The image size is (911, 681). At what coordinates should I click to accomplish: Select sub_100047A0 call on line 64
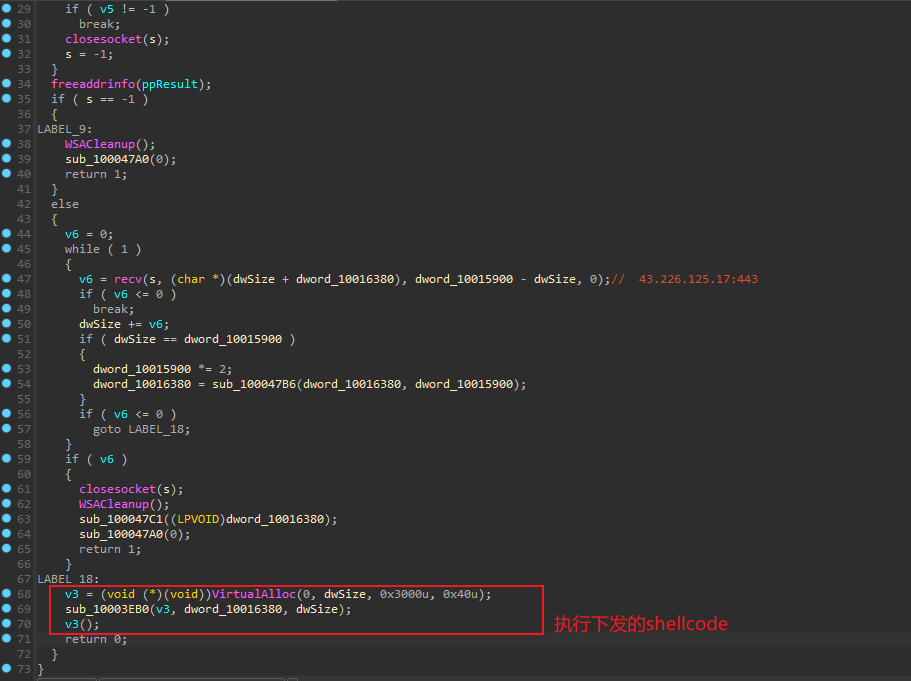coord(121,535)
